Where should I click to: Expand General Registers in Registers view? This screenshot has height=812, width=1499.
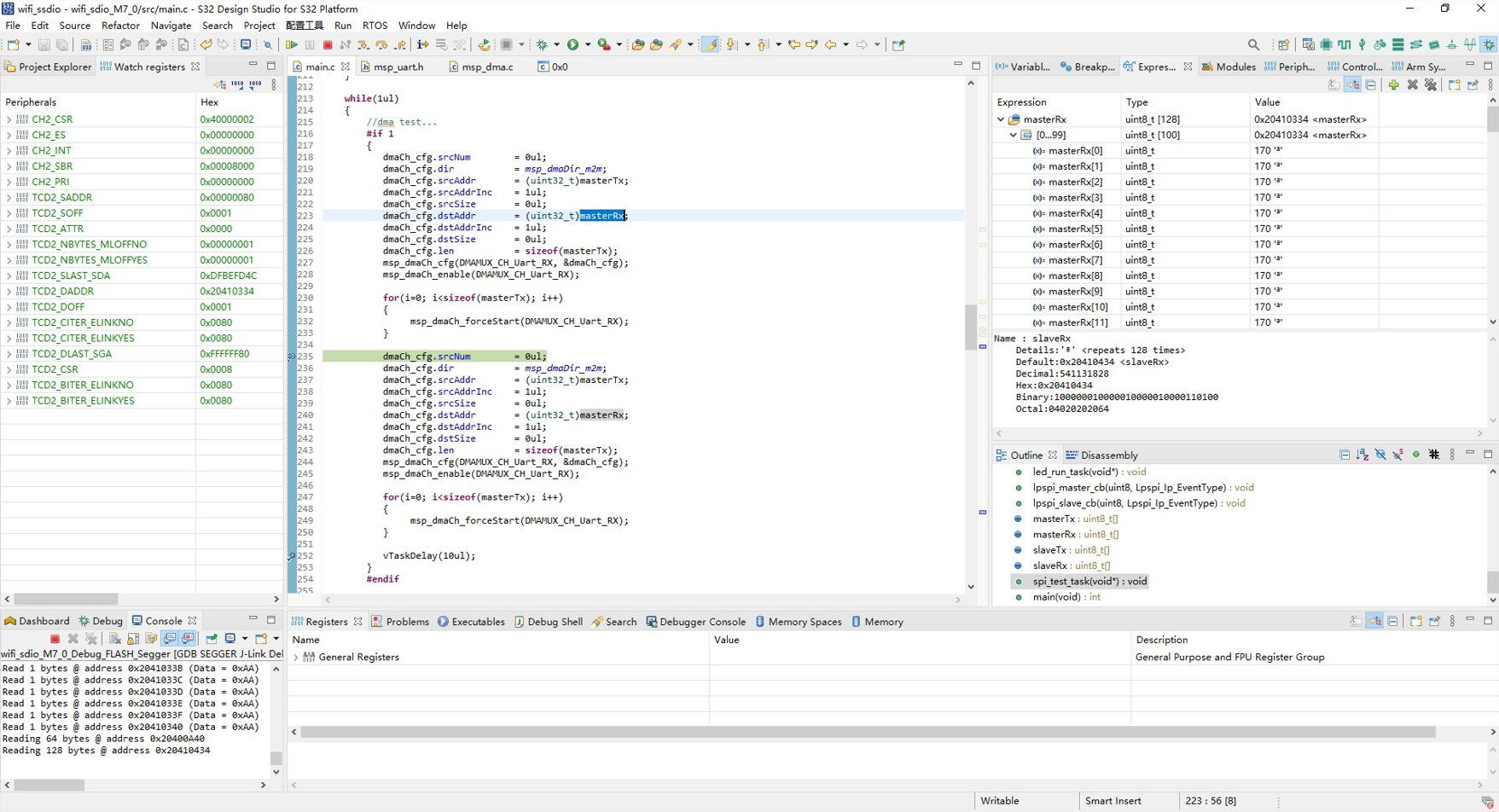[x=295, y=657]
